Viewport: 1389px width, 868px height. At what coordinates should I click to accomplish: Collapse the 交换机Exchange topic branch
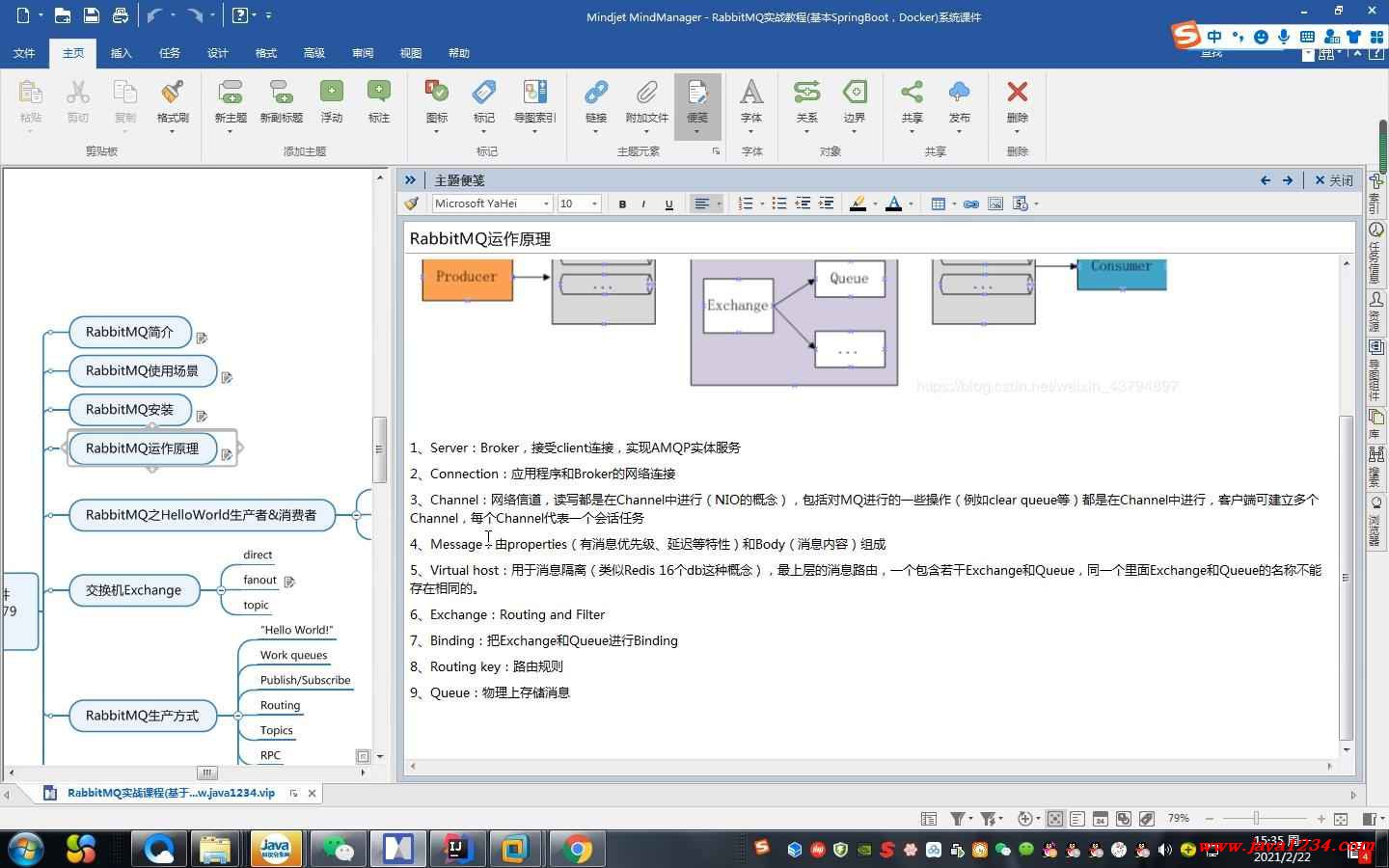tap(221, 590)
